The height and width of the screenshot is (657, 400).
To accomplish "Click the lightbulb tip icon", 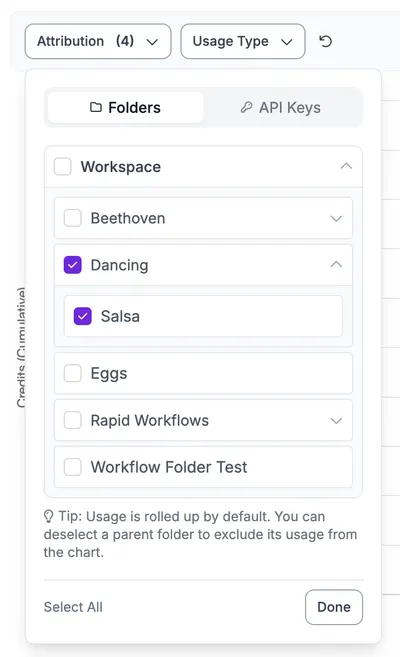I will click(x=49, y=516).
